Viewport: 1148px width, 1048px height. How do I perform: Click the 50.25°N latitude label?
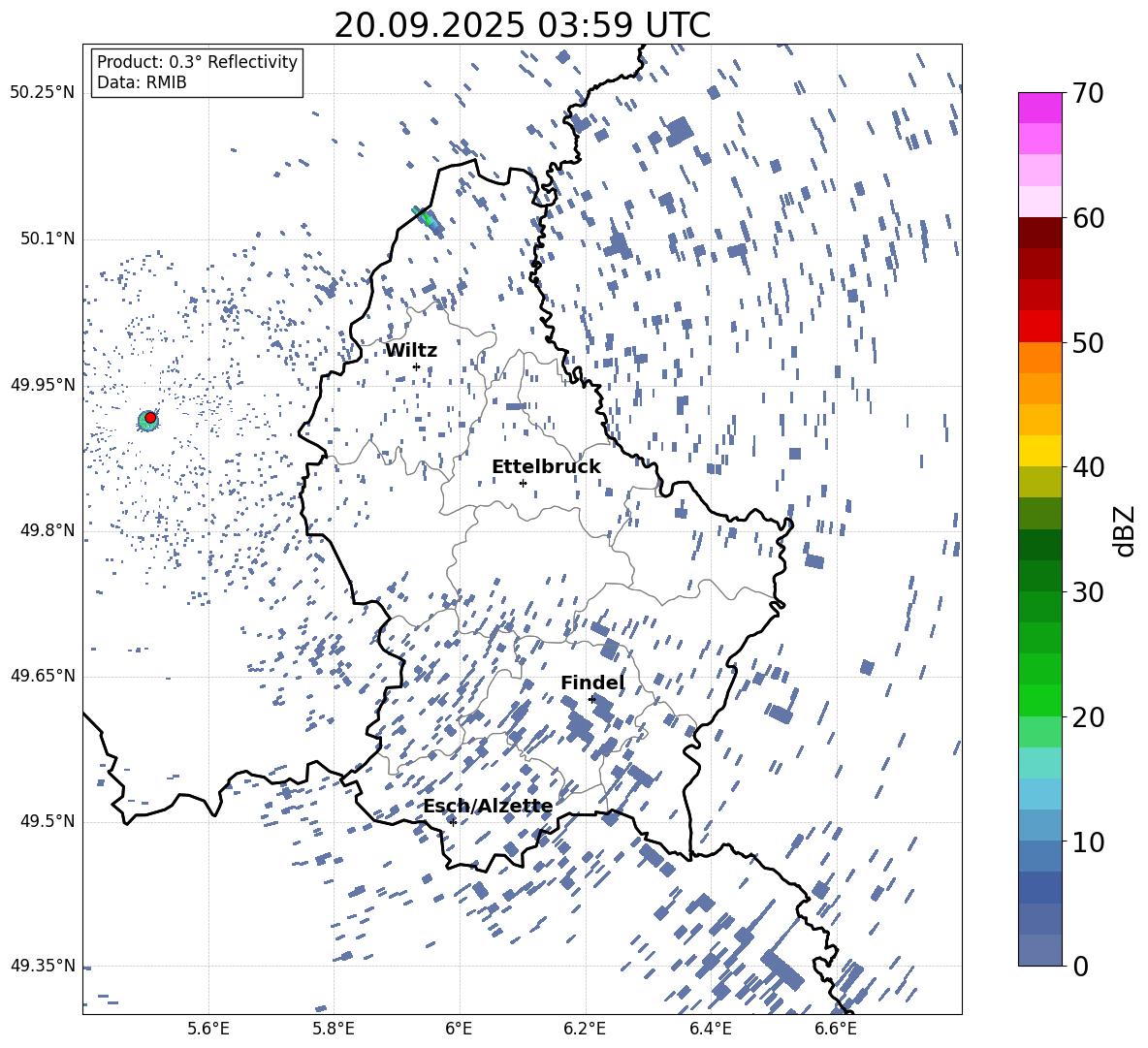[x=43, y=93]
